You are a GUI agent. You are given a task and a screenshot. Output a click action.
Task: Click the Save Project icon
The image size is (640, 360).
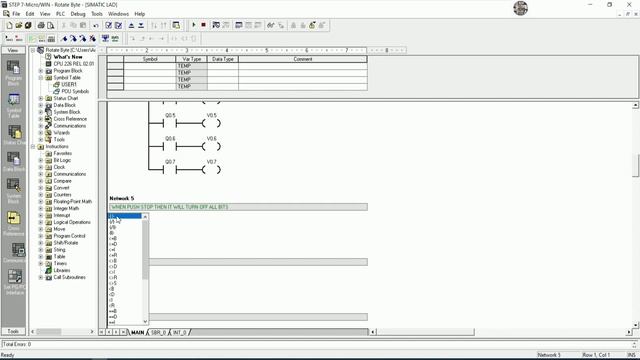click(28, 25)
